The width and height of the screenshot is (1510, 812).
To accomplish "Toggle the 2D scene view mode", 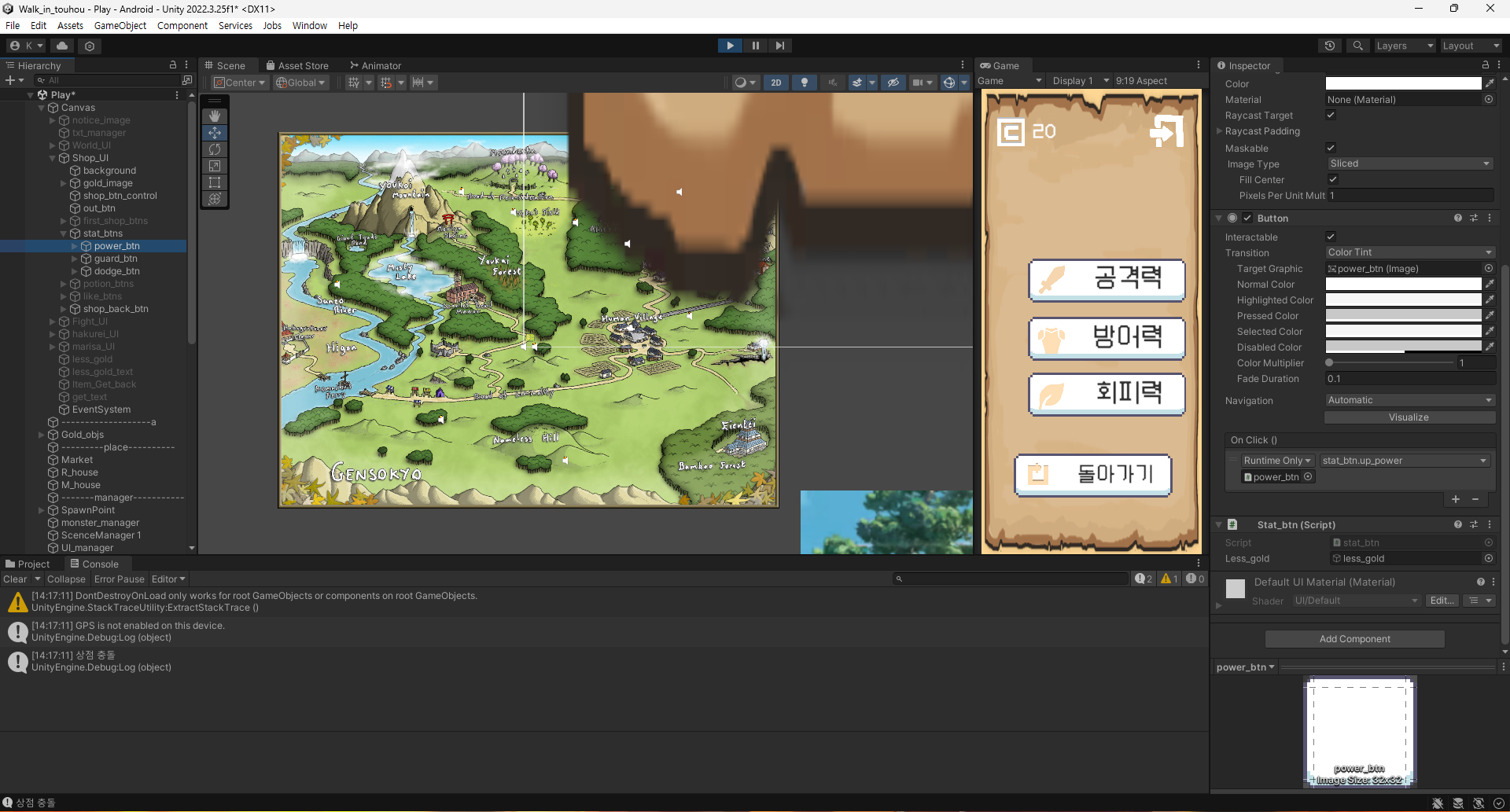I will [x=776, y=83].
